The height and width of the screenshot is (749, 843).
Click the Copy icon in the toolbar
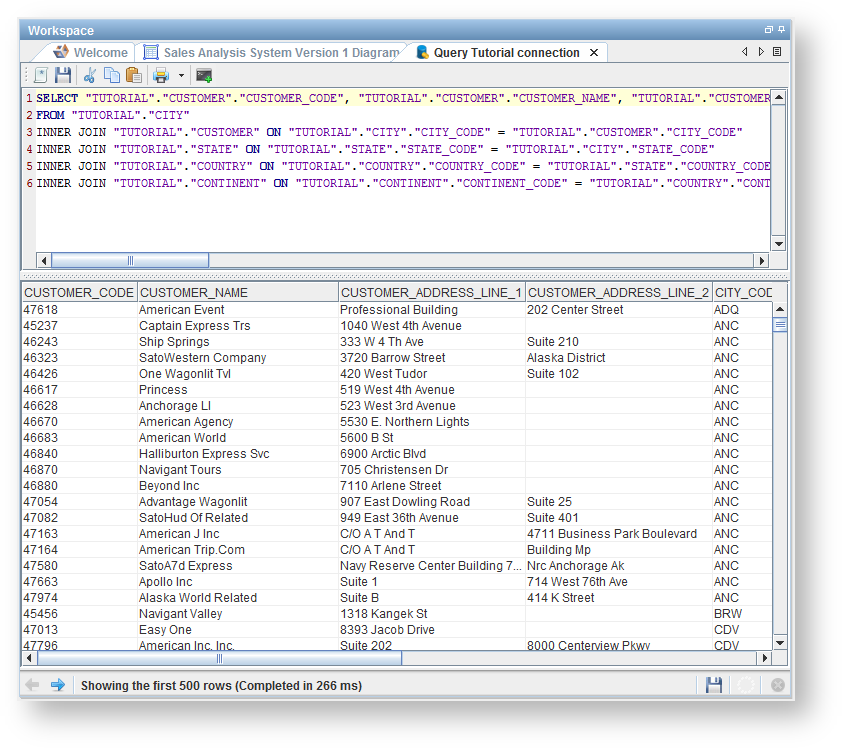tap(112, 75)
